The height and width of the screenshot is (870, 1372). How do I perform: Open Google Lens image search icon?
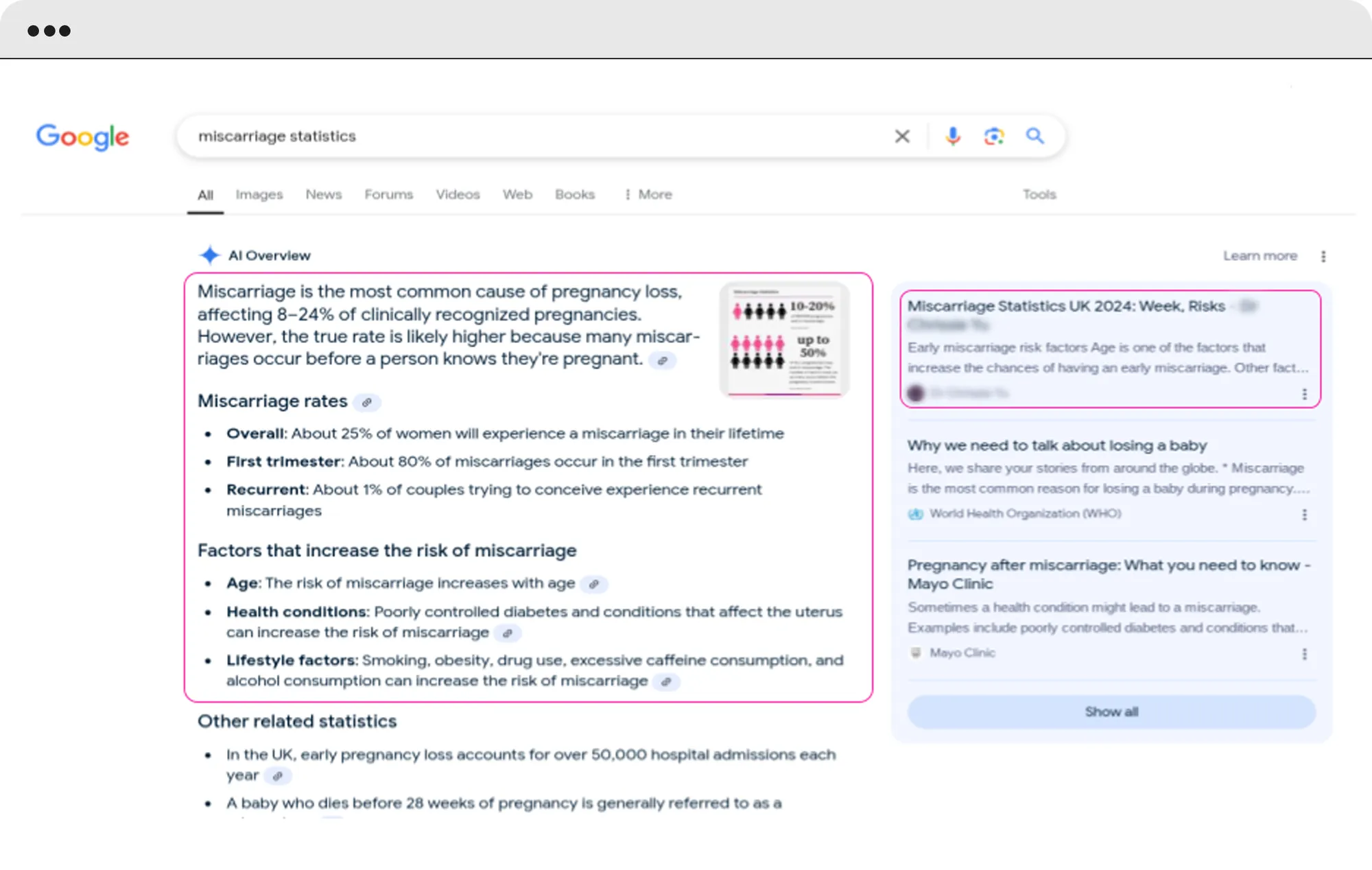(x=993, y=136)
